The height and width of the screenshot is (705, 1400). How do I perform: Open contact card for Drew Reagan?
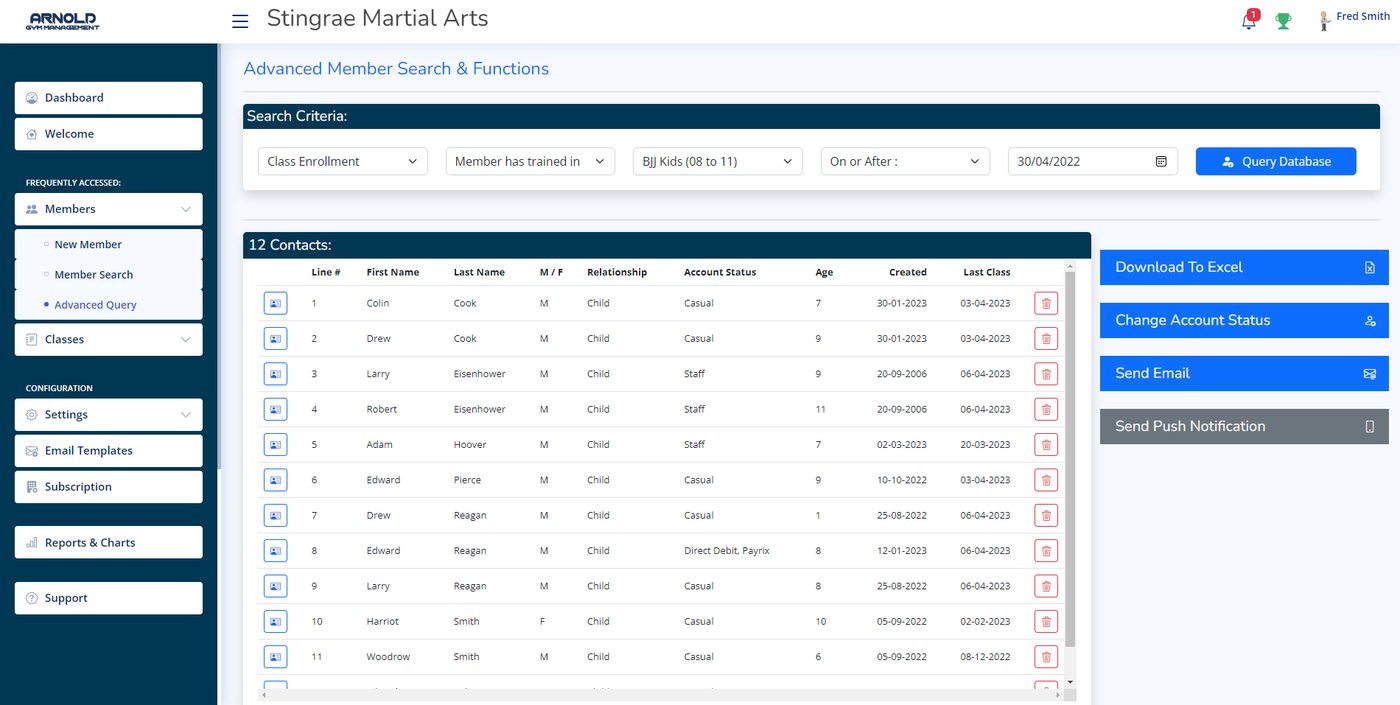coord(275,515)
